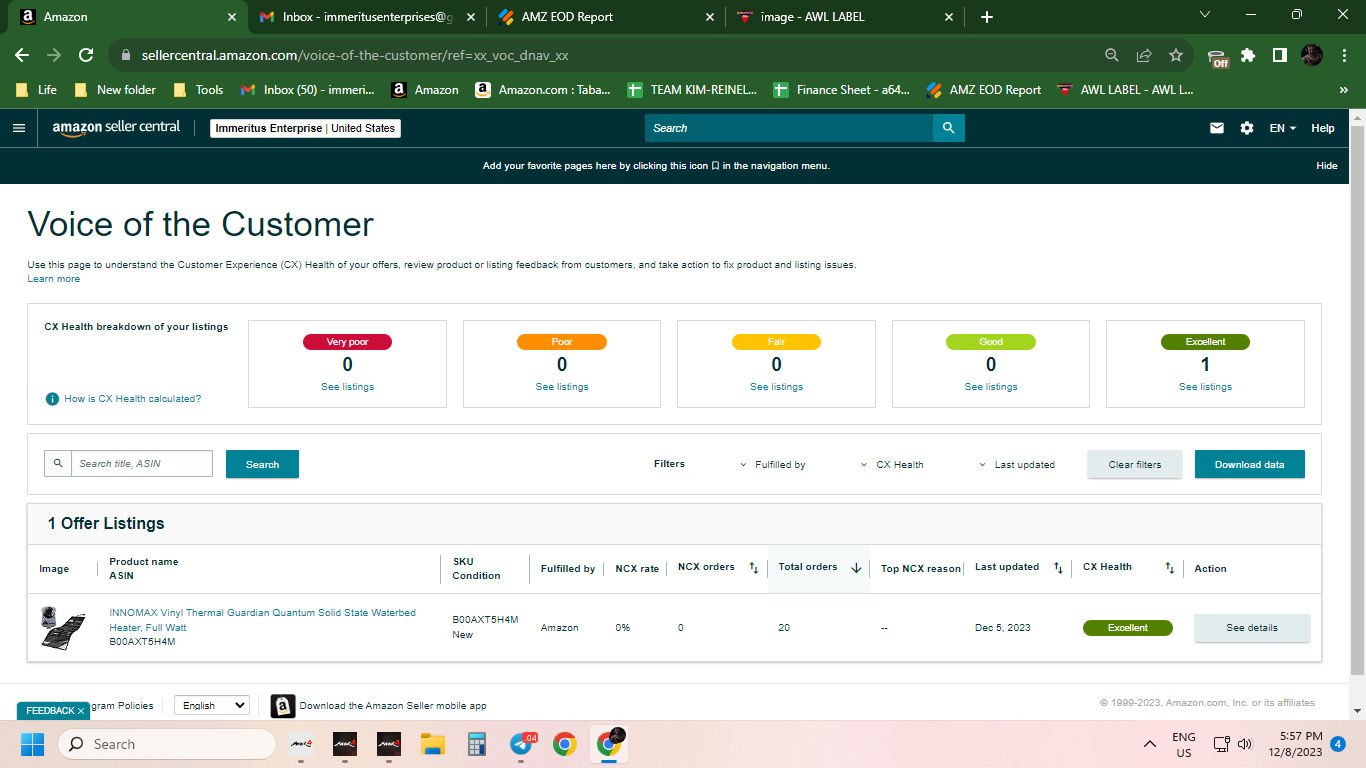Viewport: 1366px width, 768px height.
Task: Click the teal Search button beside ASIN field
Action: [x=262, y=464]
